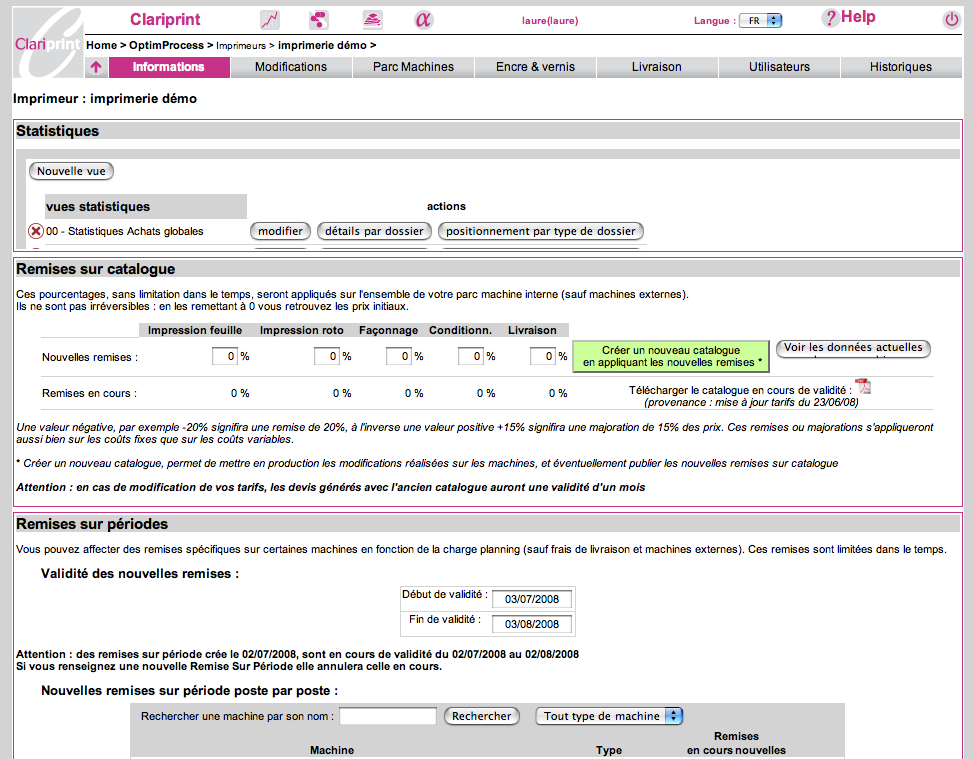
Task: Expand the Tout type de machine dropdown
Action: coord(611,716)
